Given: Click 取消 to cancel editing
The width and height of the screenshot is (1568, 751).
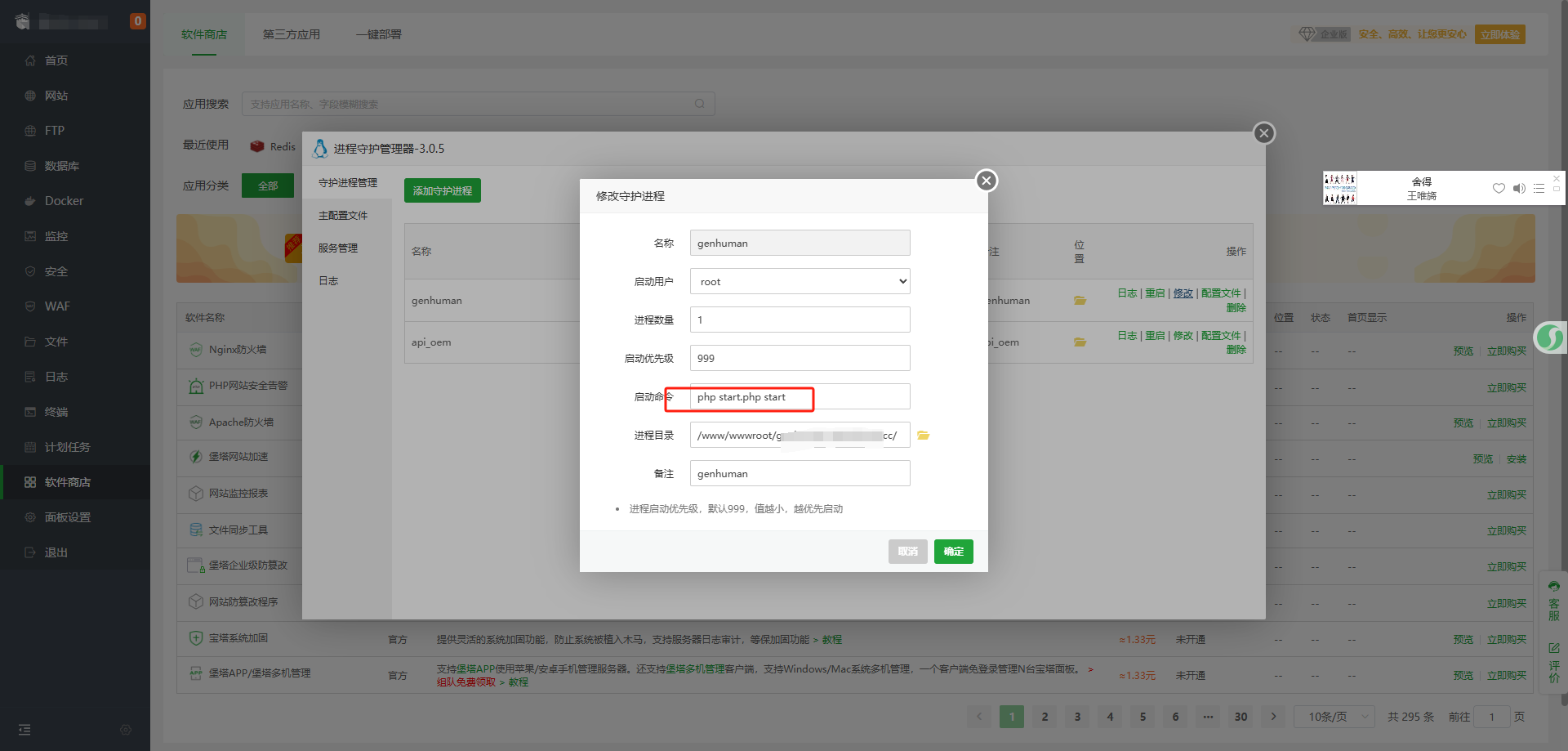Looking at the screenshot, I should click(x=907, y=552).
